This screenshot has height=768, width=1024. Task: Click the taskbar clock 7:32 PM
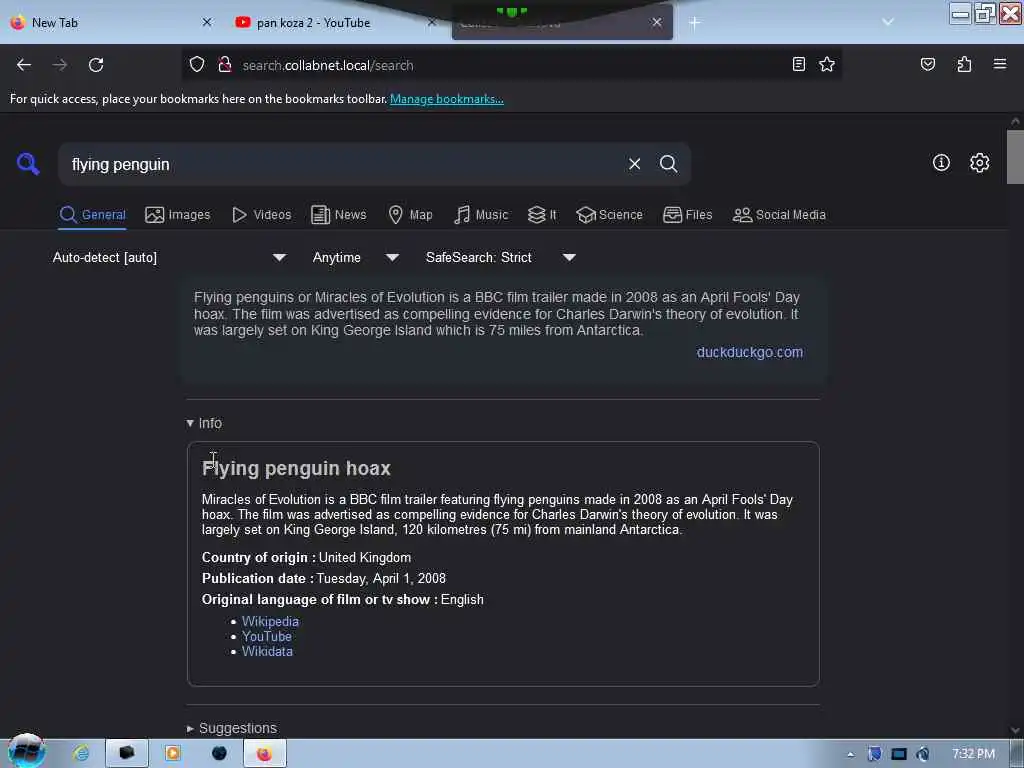[973, 754]
